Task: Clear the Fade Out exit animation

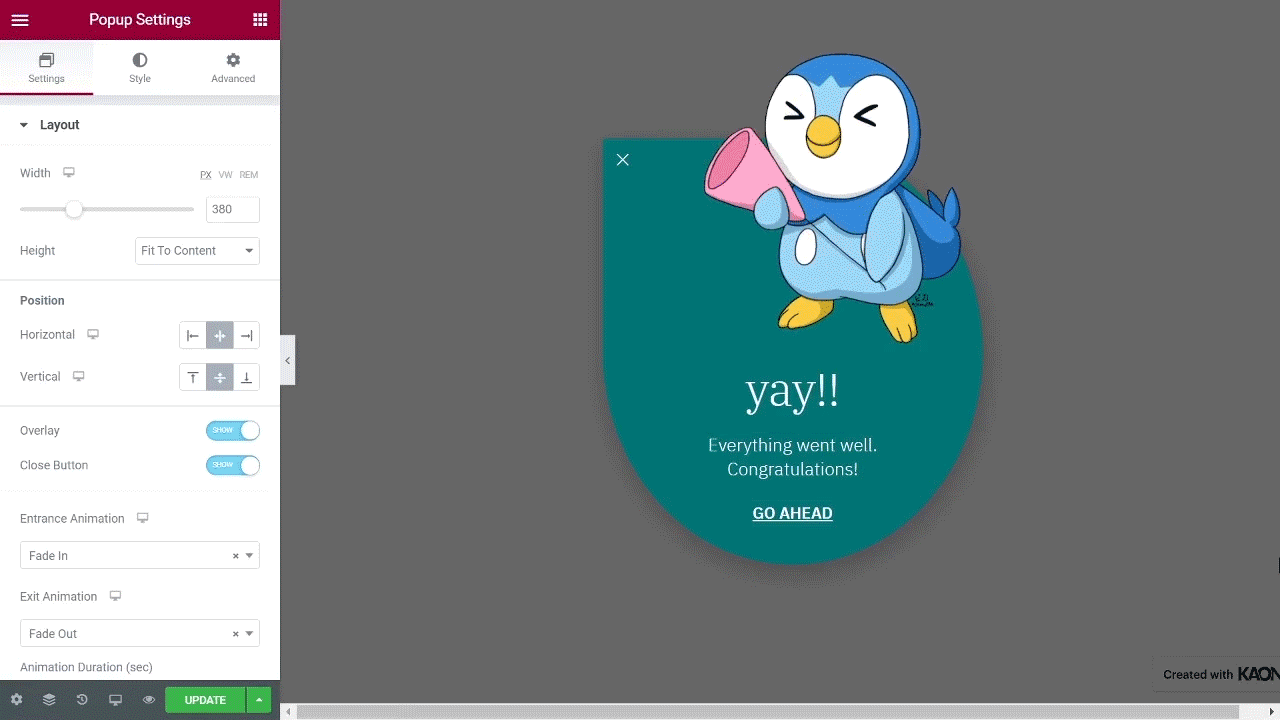Action: click(236, 634)
